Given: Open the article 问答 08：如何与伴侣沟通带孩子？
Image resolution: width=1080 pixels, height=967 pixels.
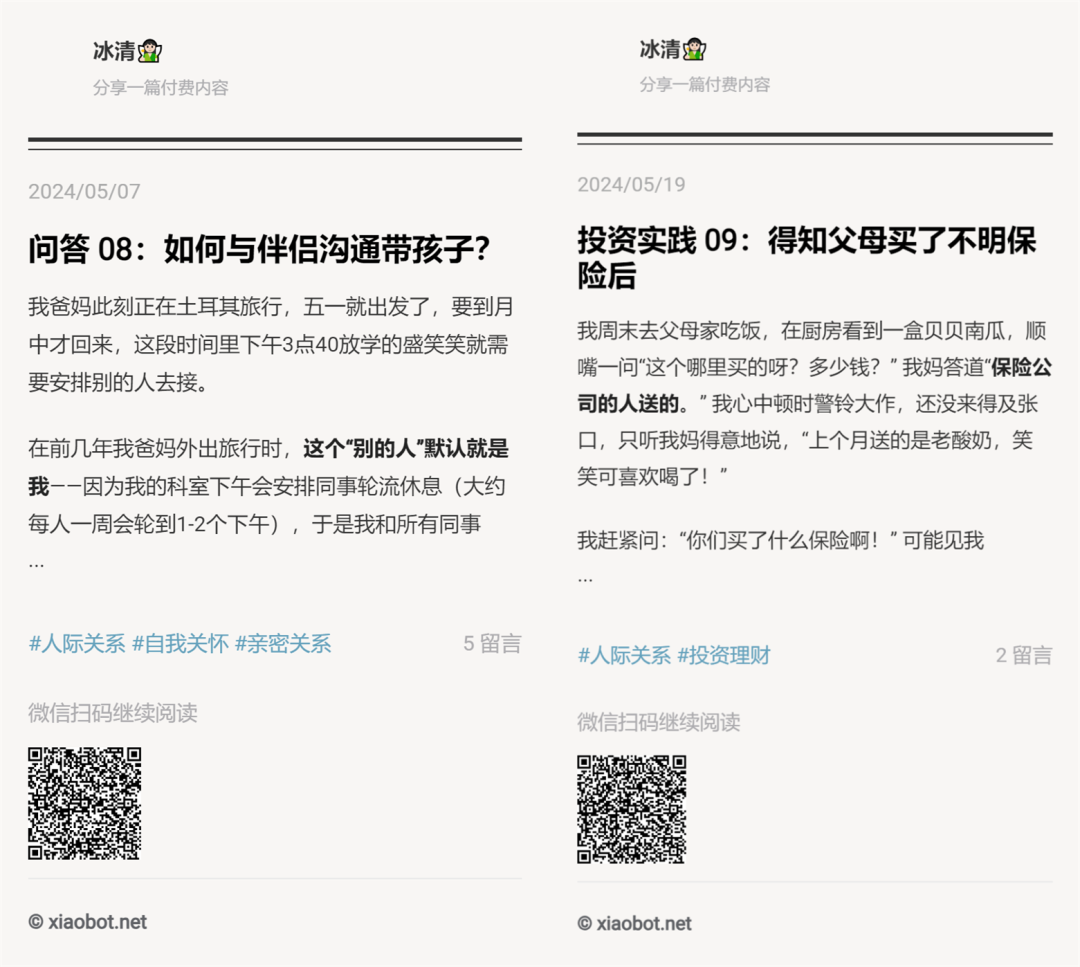Looking at the screenshot, I should click(259, 249).
